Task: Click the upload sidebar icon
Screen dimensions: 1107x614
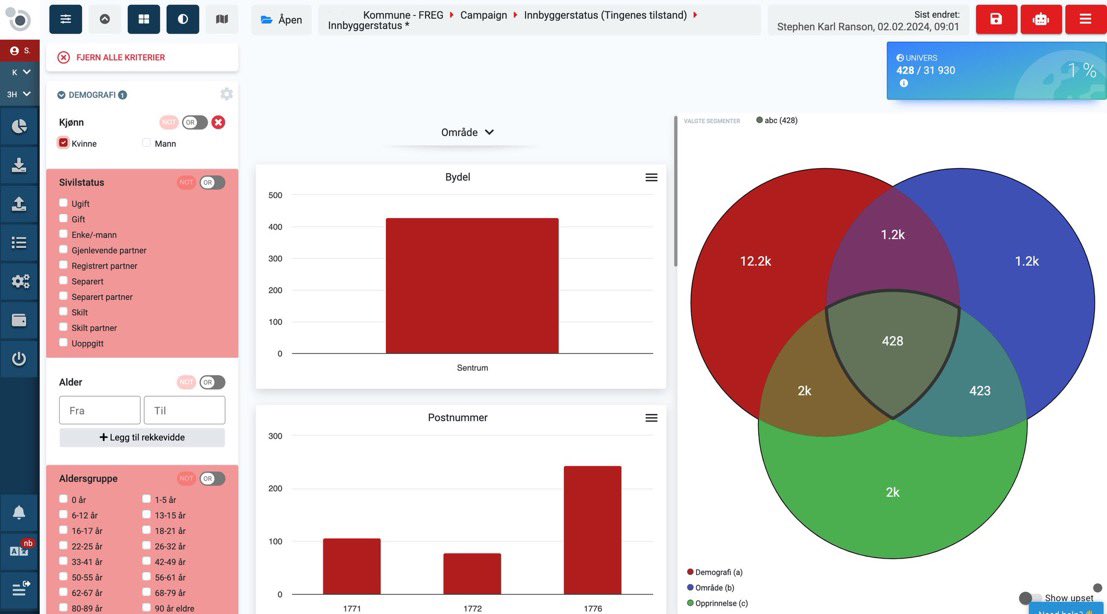Action: tap(19, 204)
